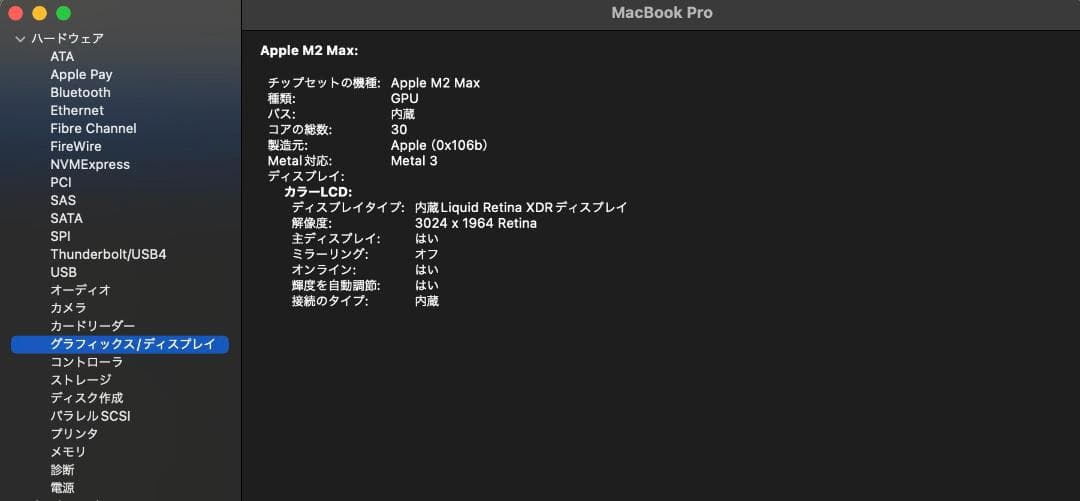This screenshot has width=1080, height=501.
Task: Choose FireWire from the hardware list
Action: [76, 146]
